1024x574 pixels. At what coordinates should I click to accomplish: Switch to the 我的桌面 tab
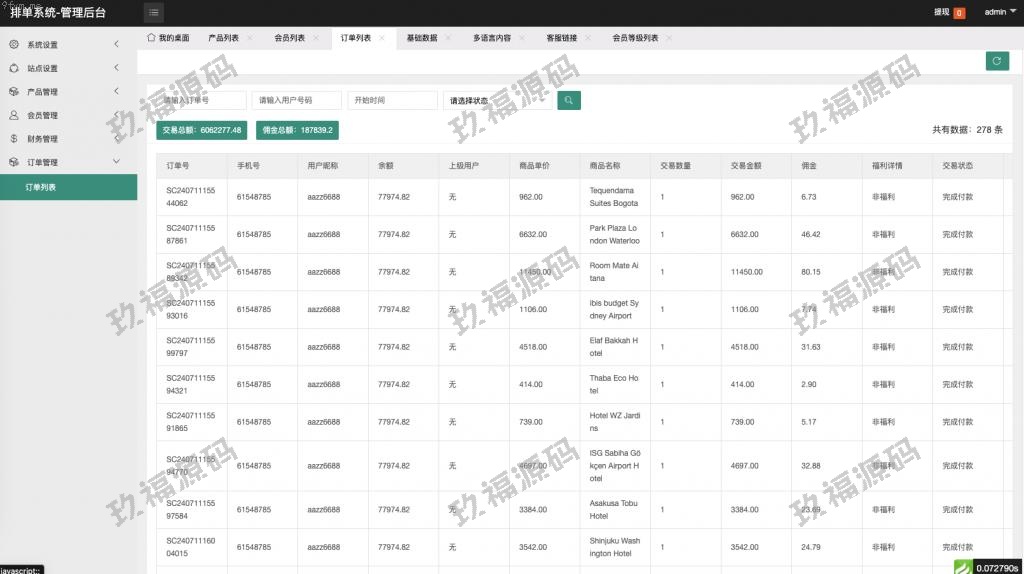(x=168, y=38)
